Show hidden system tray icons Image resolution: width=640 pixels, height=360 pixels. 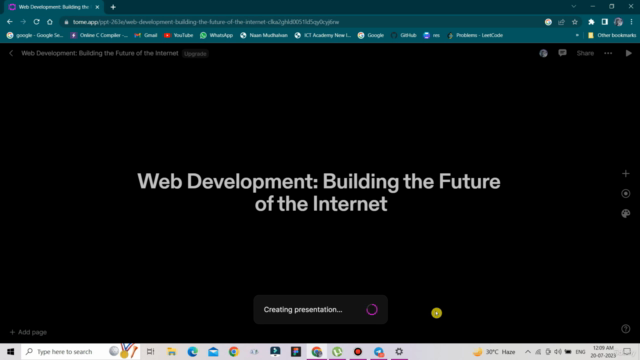coord(528,352)
